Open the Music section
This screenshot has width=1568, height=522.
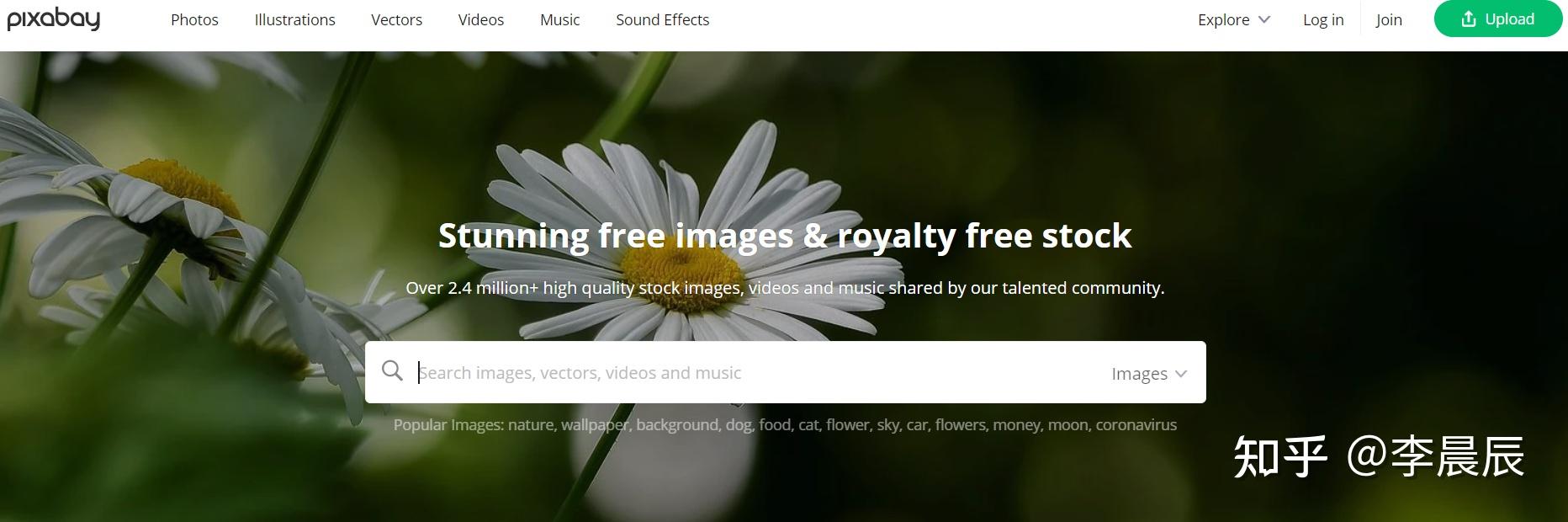point(559,19)
